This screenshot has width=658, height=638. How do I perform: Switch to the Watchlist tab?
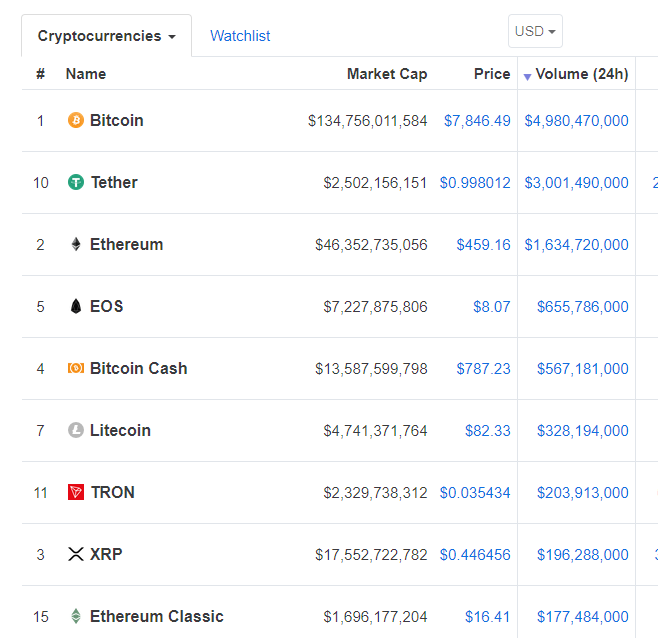click(240, 36)
